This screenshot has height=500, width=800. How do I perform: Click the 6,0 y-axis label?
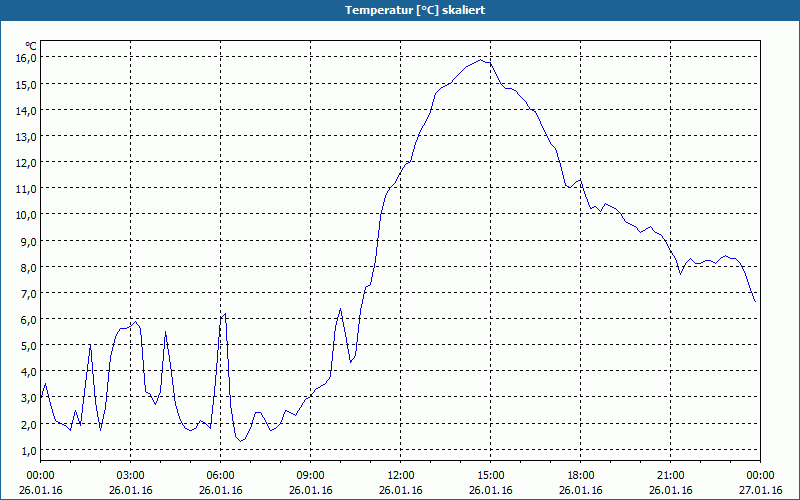pos(29,319)
